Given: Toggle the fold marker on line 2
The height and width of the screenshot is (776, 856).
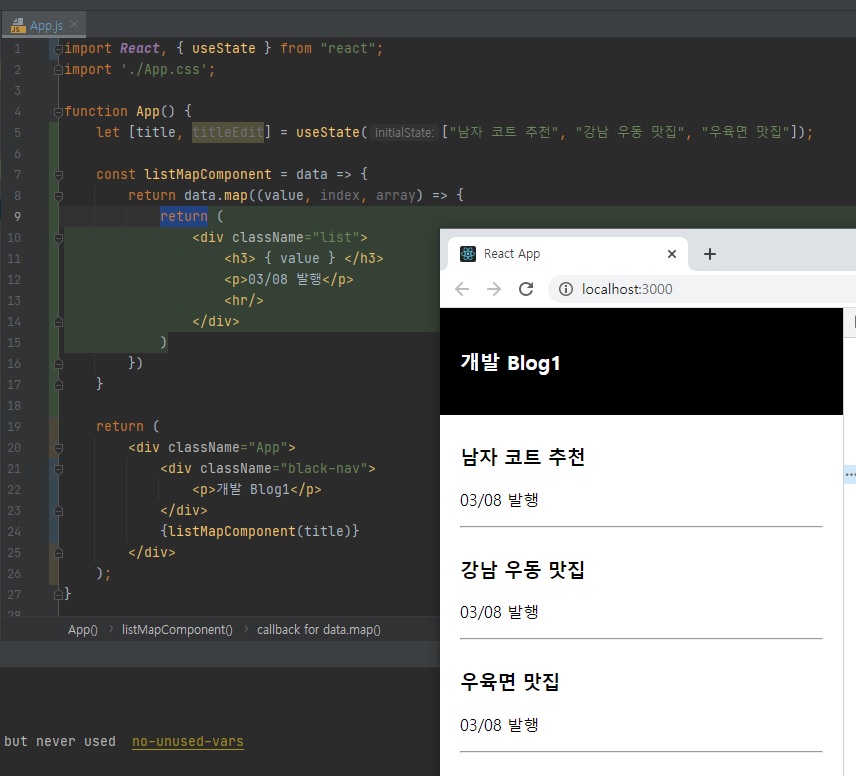Looking at the screenshot, I should (x=58, y=70).
